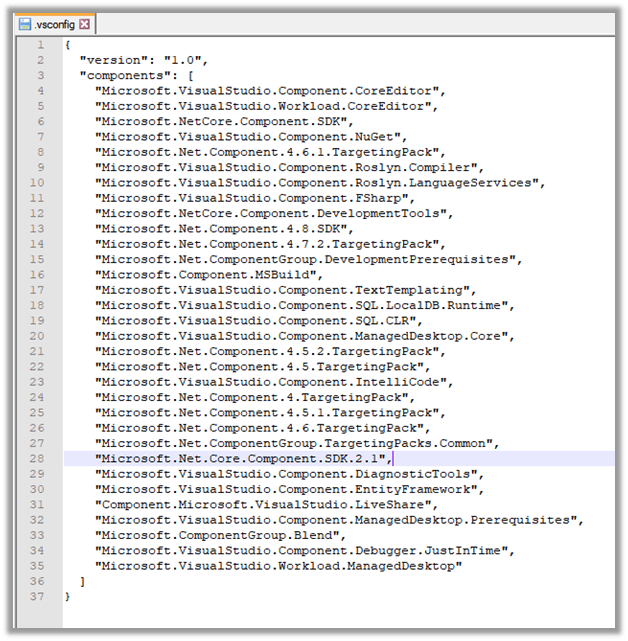
Task: Select the .vsconfig file tab
Action: [x=54, y=24]
